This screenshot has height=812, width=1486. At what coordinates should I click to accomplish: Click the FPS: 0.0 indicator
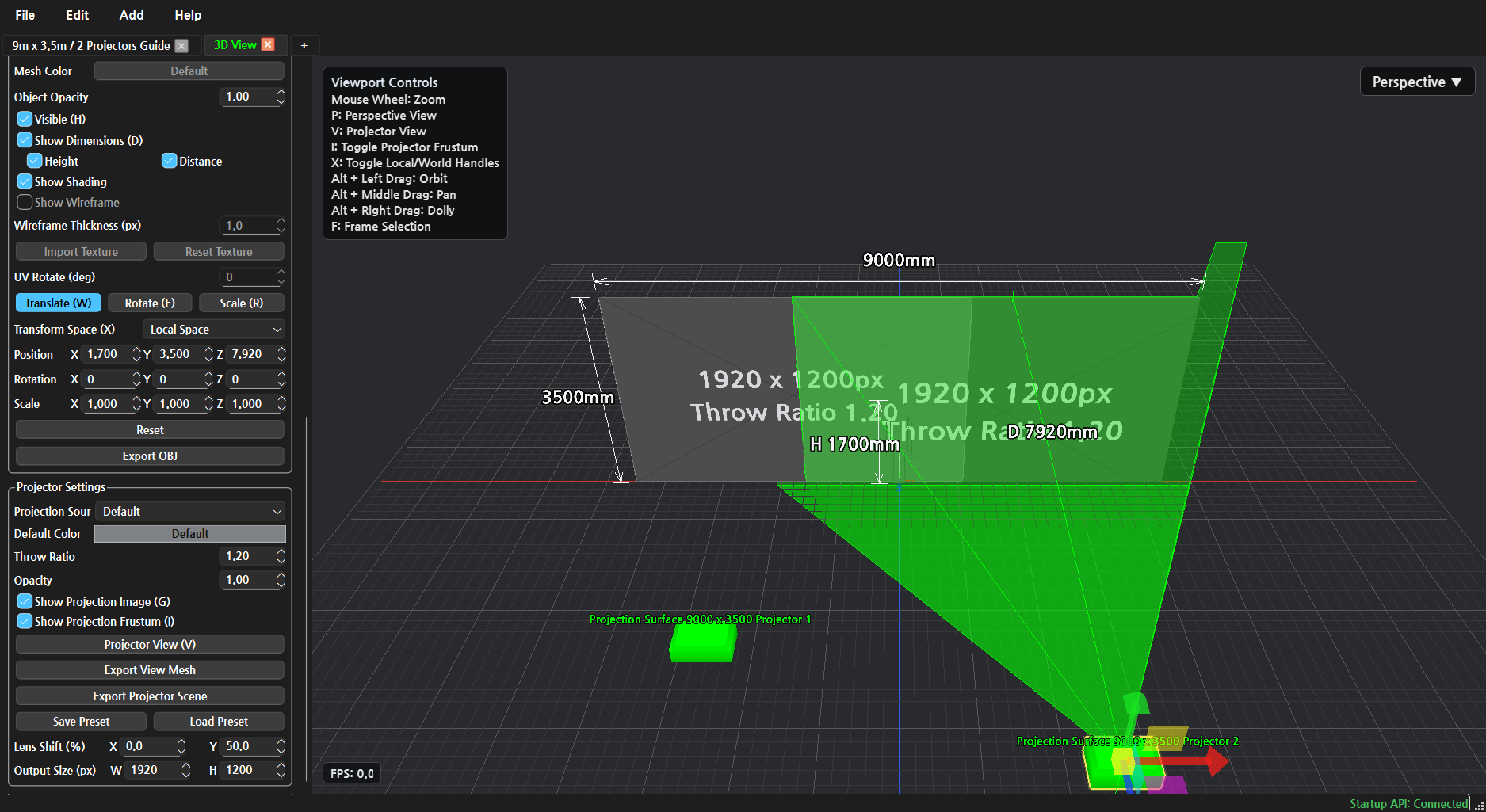[x=352, y=774]
